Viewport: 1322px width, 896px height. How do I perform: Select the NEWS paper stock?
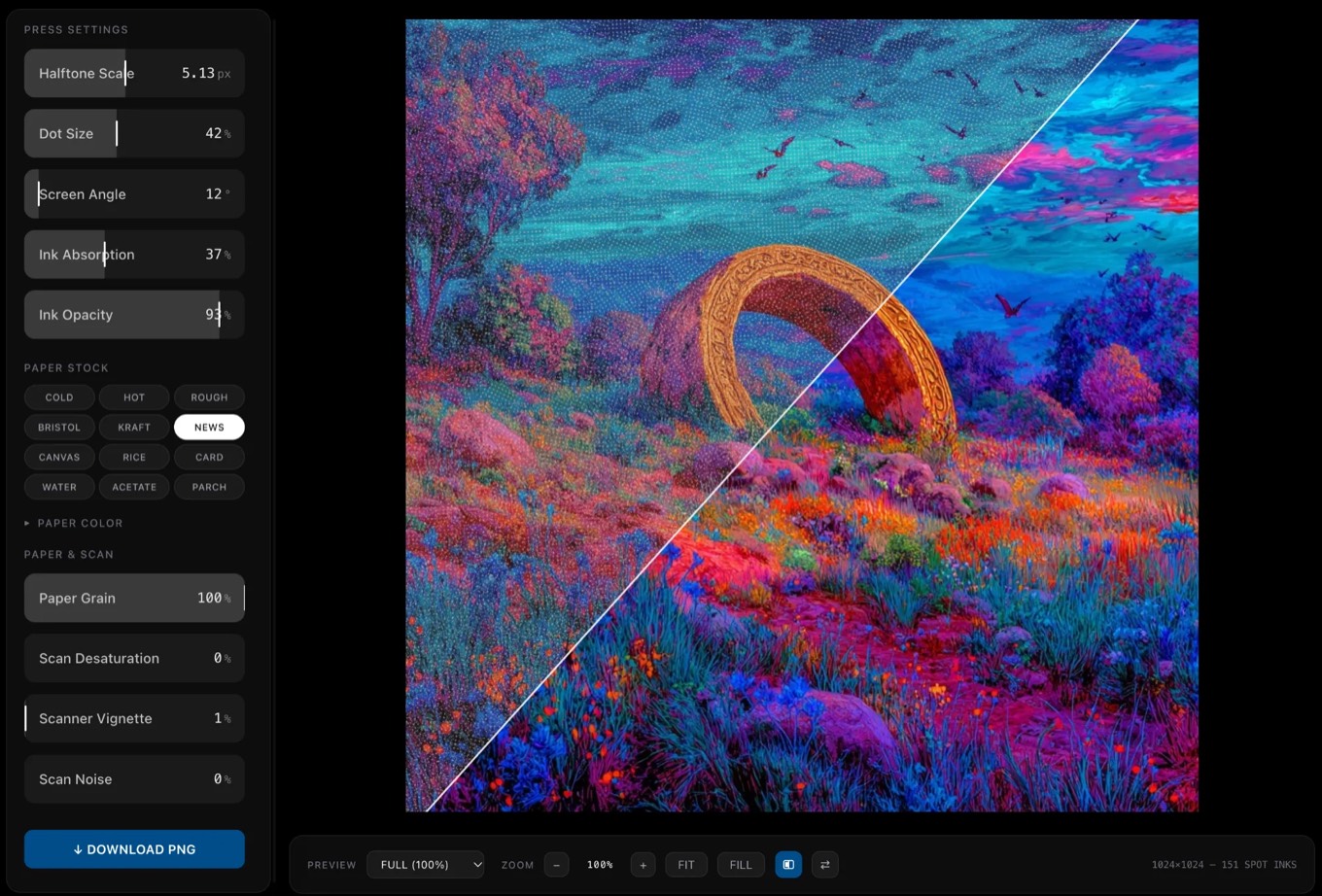click(x=209, y=428)
